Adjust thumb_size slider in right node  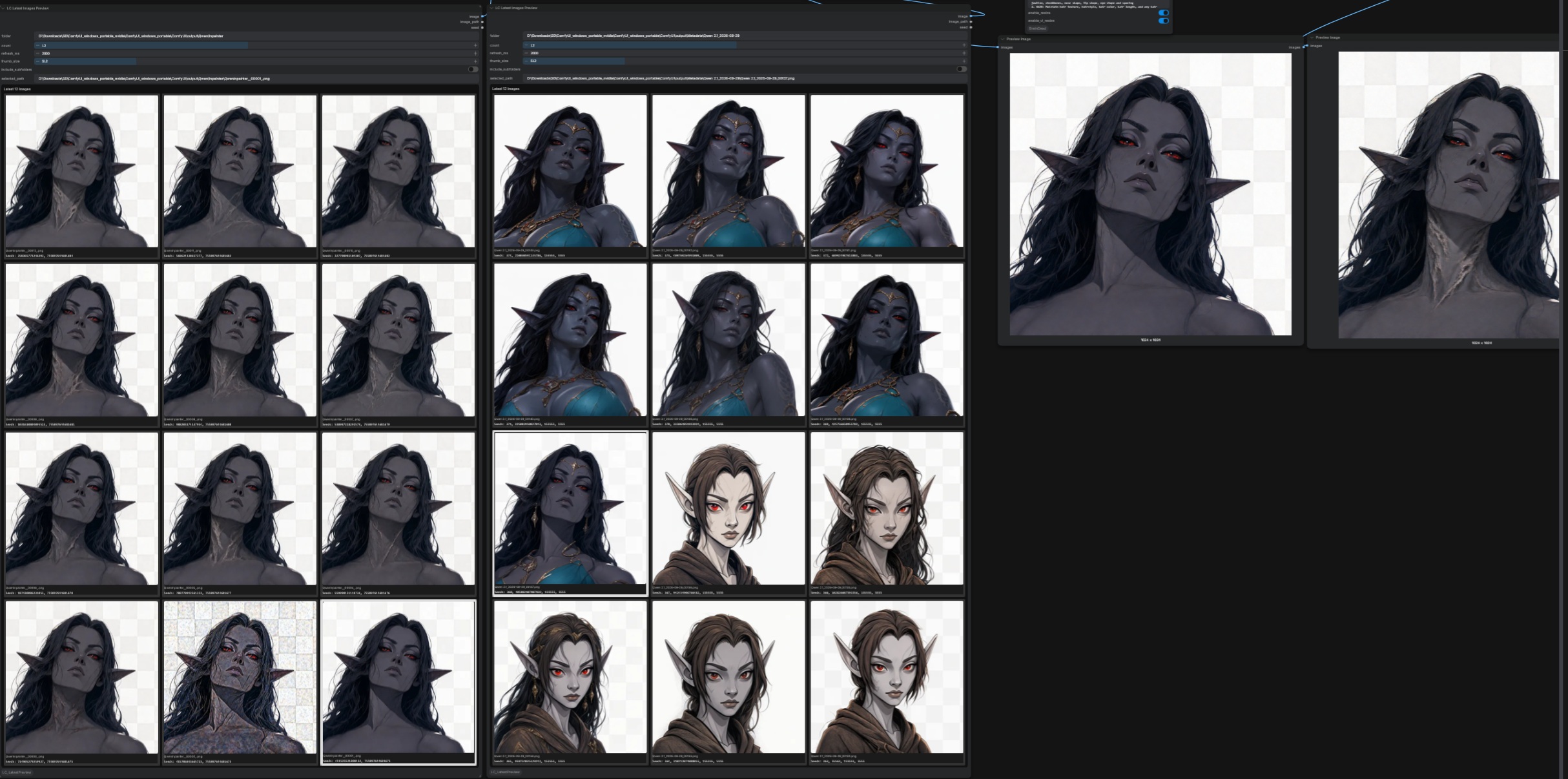click(745, 61)
